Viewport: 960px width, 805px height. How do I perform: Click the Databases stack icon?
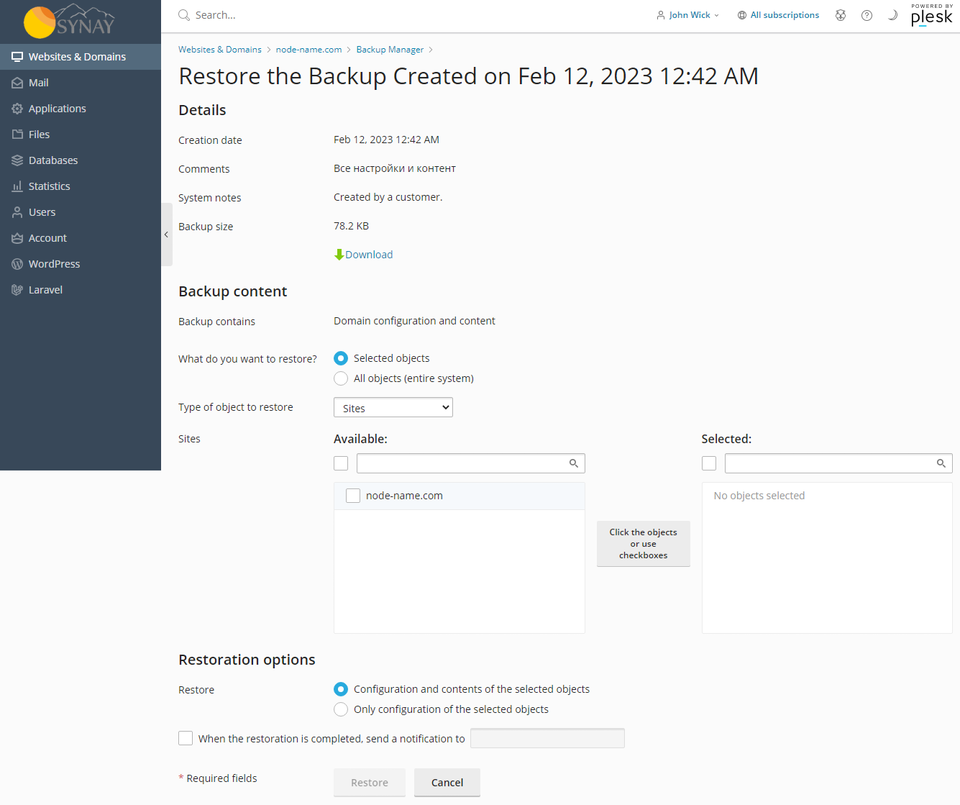pyautogui.click(x=17, y=160)
